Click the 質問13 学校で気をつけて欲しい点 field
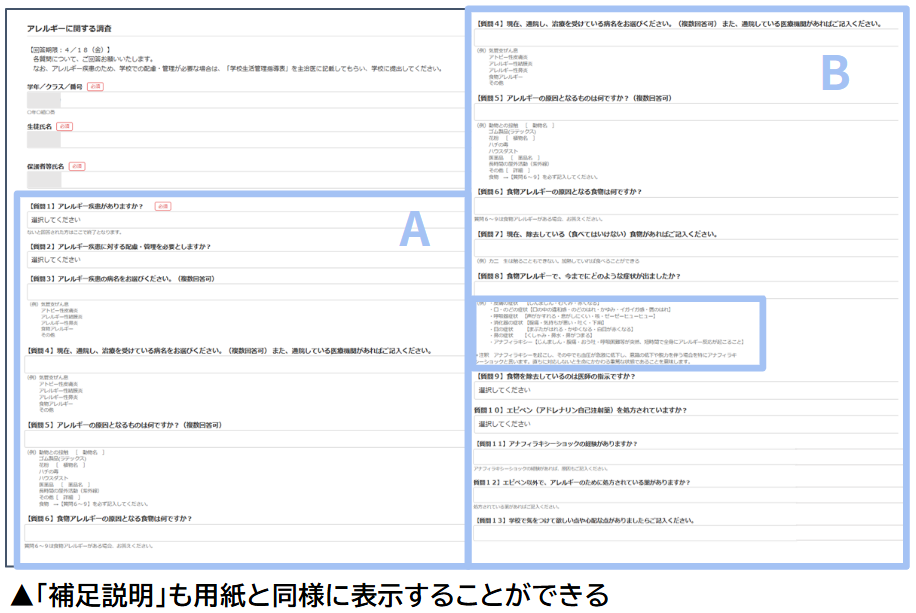 coord(686,533)
